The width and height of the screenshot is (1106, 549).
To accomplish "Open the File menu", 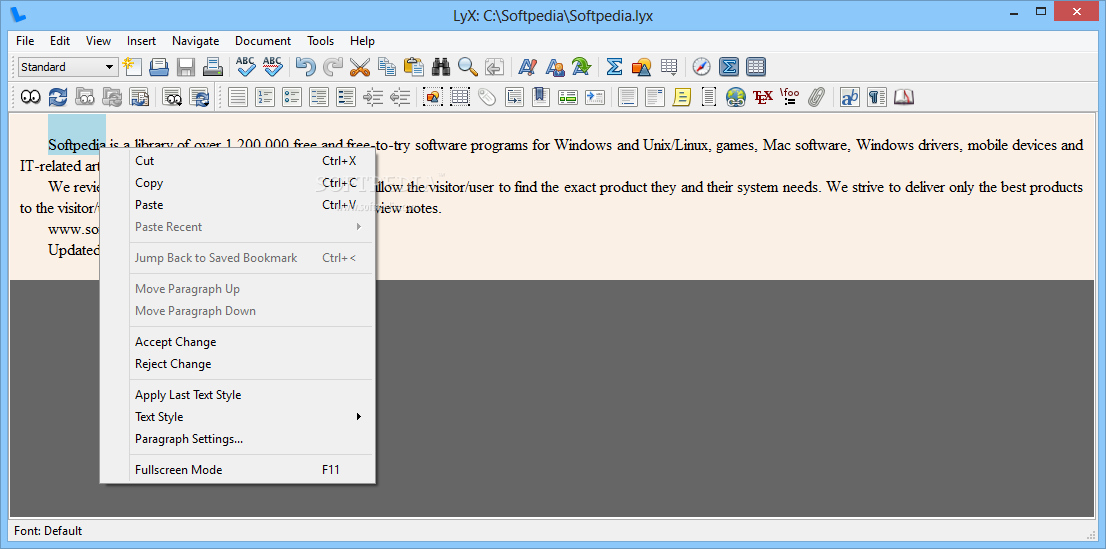I will pos(25,41).
